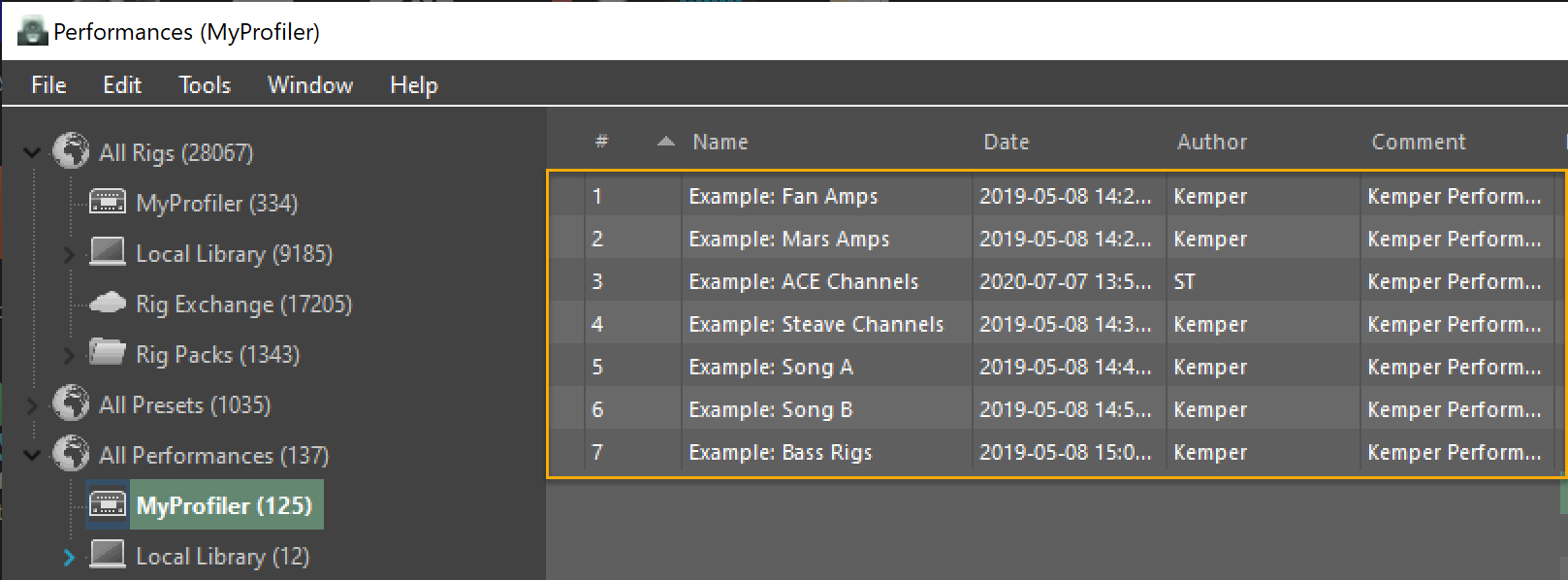
Task: Click the MyProfiler device icon under All Rigs
Action: click(107, 202)
